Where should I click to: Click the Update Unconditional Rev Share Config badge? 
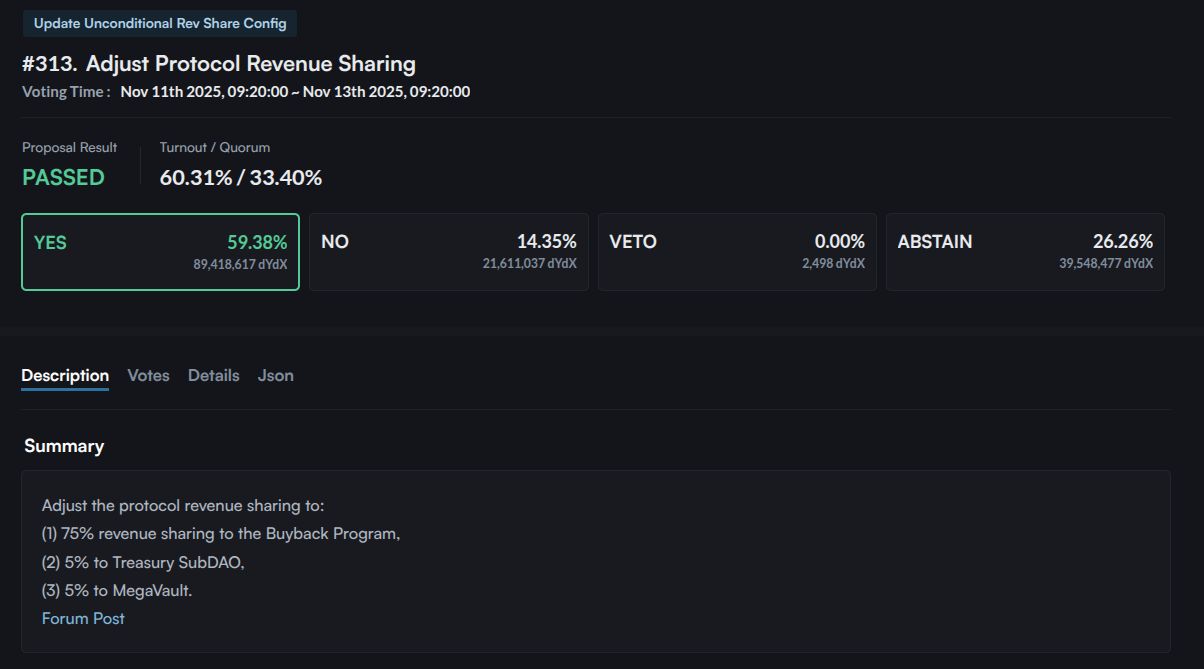159,23
